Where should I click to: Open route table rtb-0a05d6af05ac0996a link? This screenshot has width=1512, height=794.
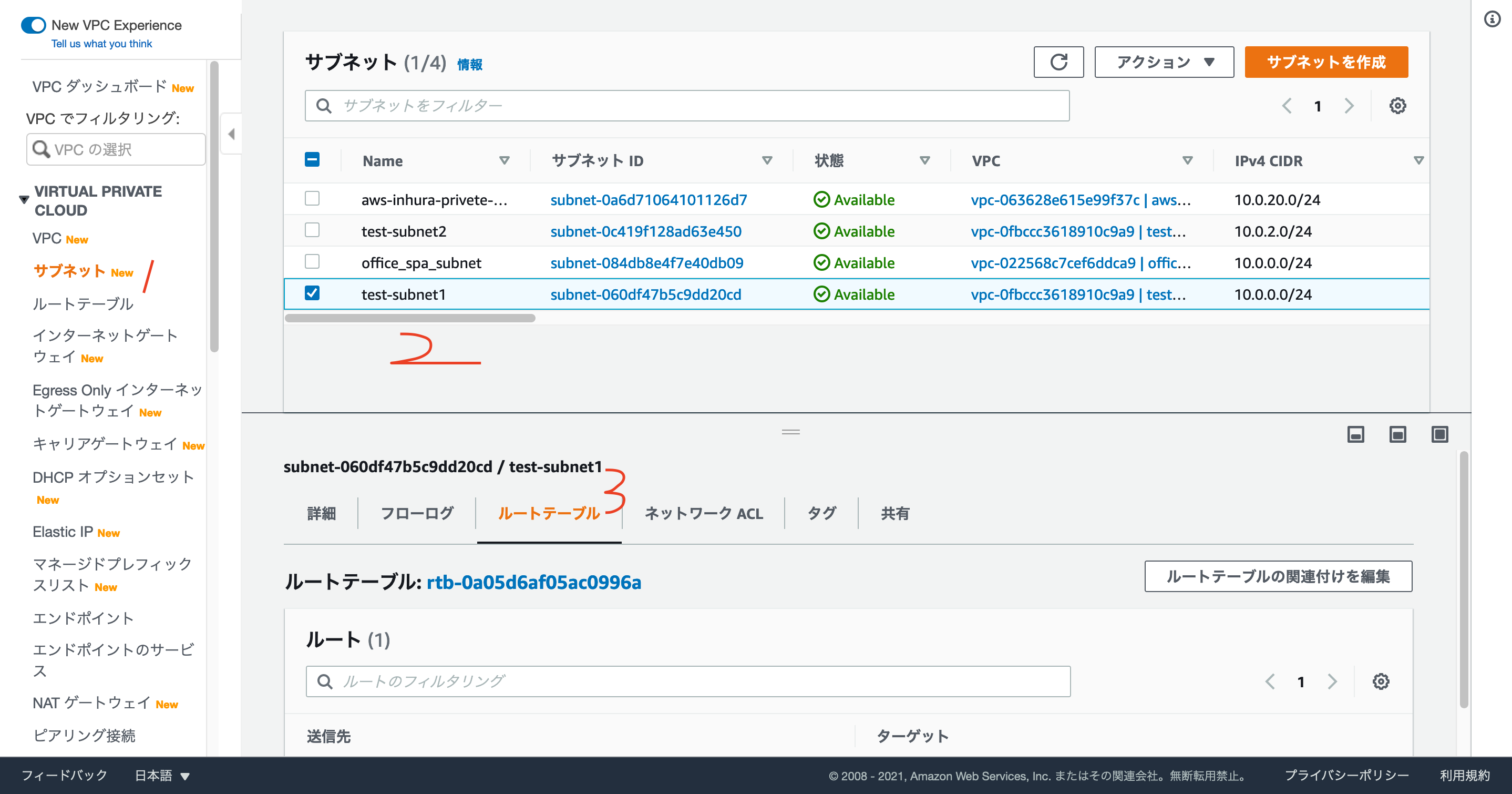click(533, 582)
